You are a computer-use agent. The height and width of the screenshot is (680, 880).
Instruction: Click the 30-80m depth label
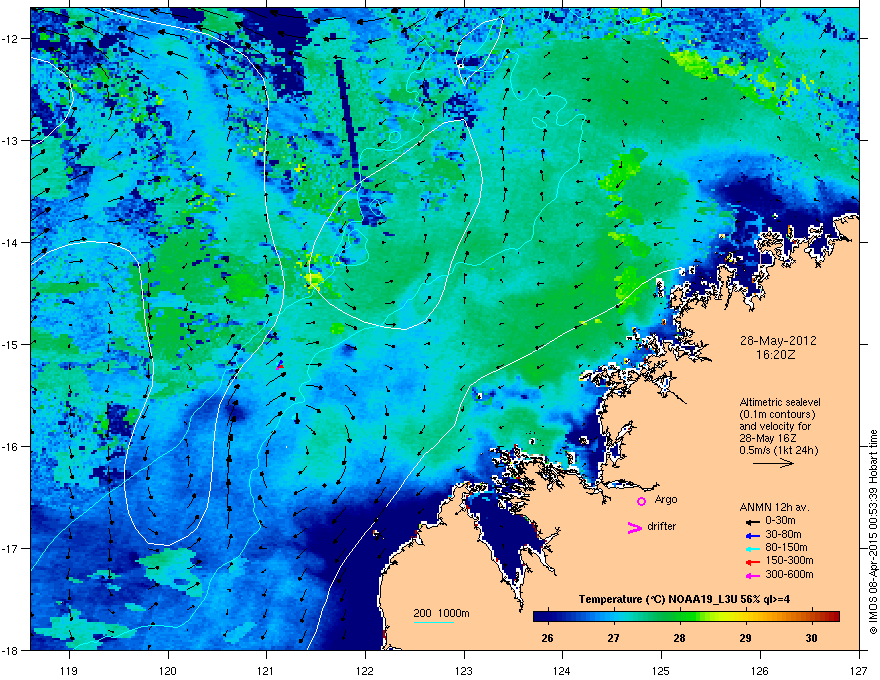point(783,535)
